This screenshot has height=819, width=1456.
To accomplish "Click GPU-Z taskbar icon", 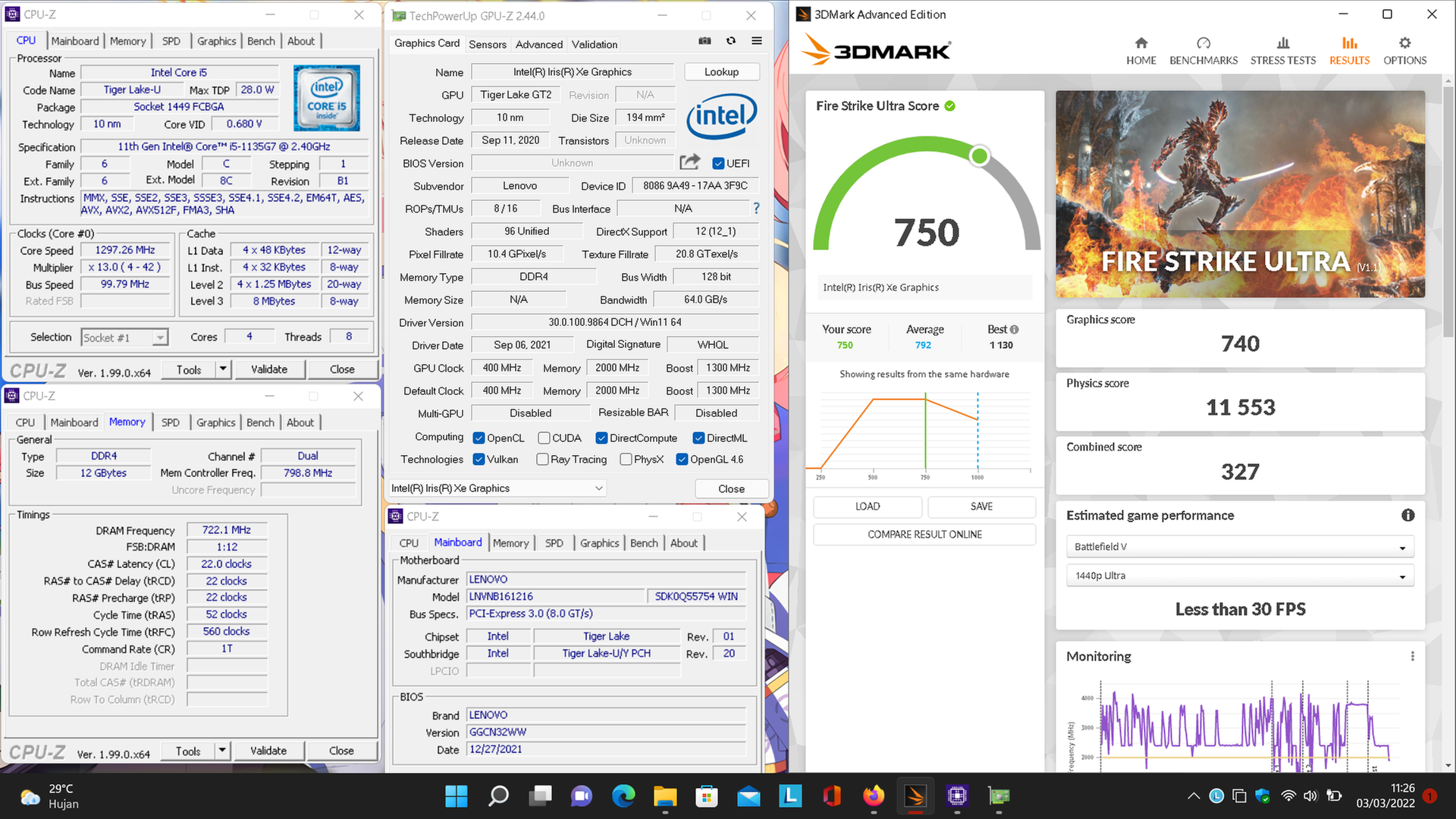I will (x=999, y=796).
